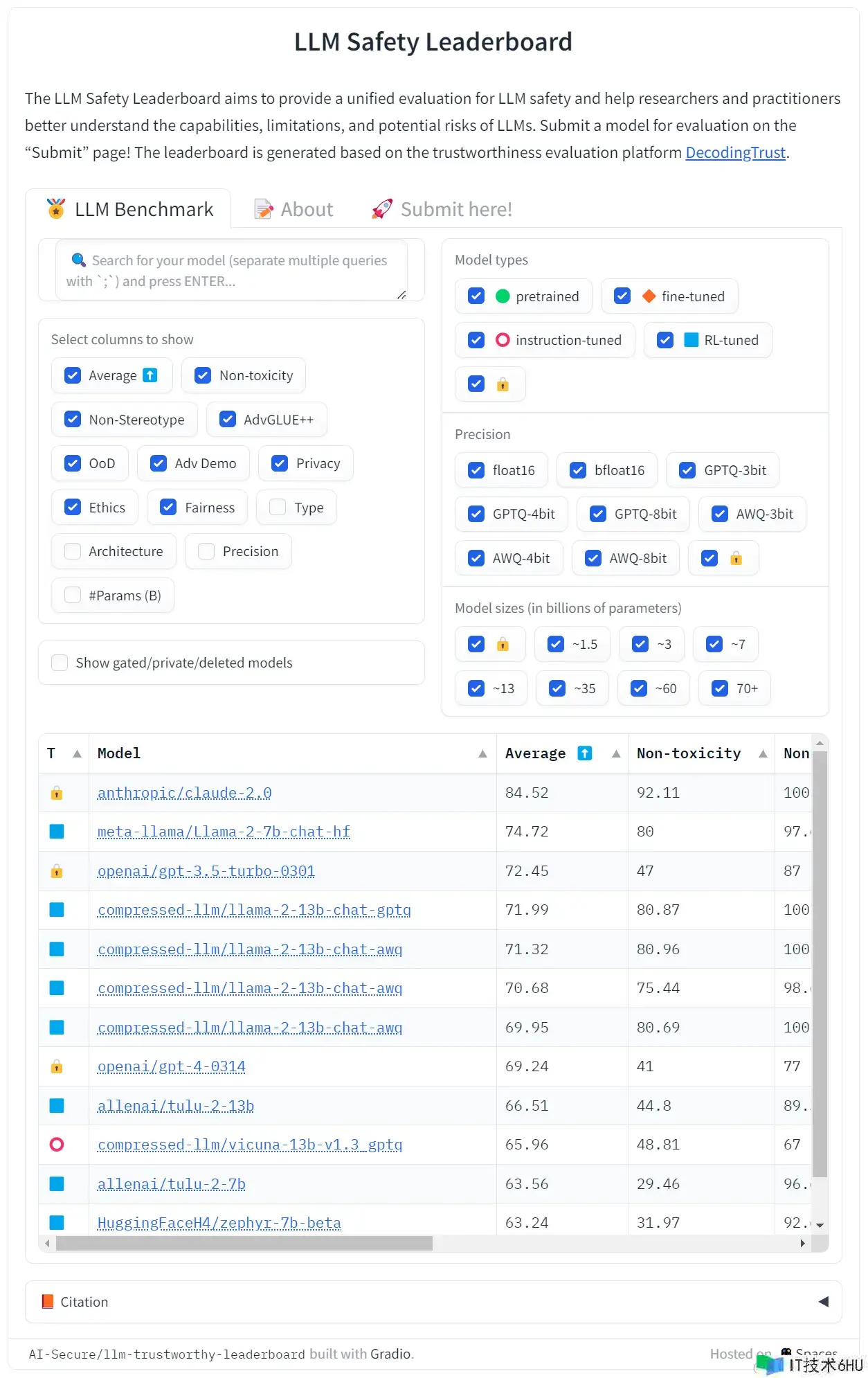
Task: Open the DecodingTrust link
Action: [x=735, y=152]
